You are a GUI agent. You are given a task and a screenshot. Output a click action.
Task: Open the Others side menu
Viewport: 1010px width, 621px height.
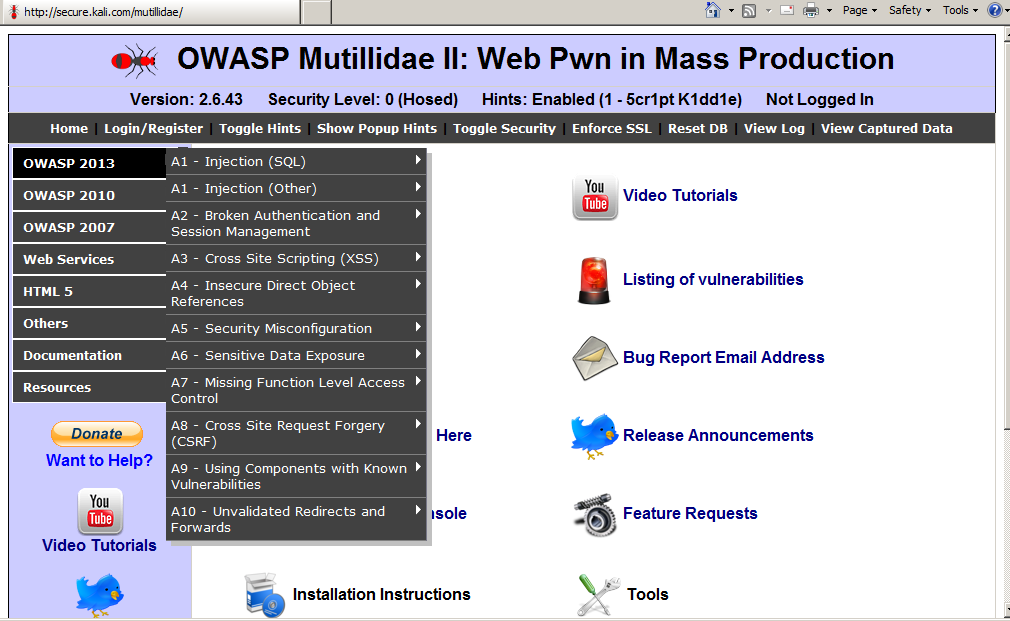pos(89,324)
